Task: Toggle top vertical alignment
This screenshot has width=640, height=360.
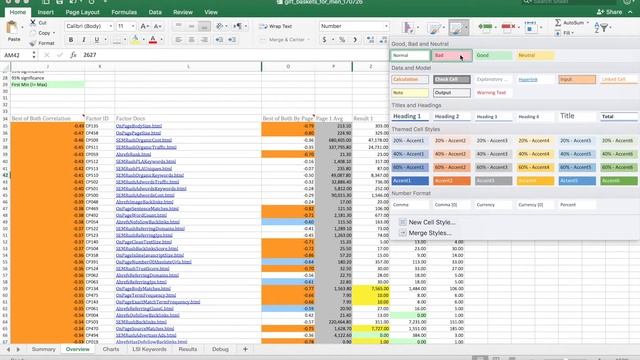Action: (x=178, y=26)
